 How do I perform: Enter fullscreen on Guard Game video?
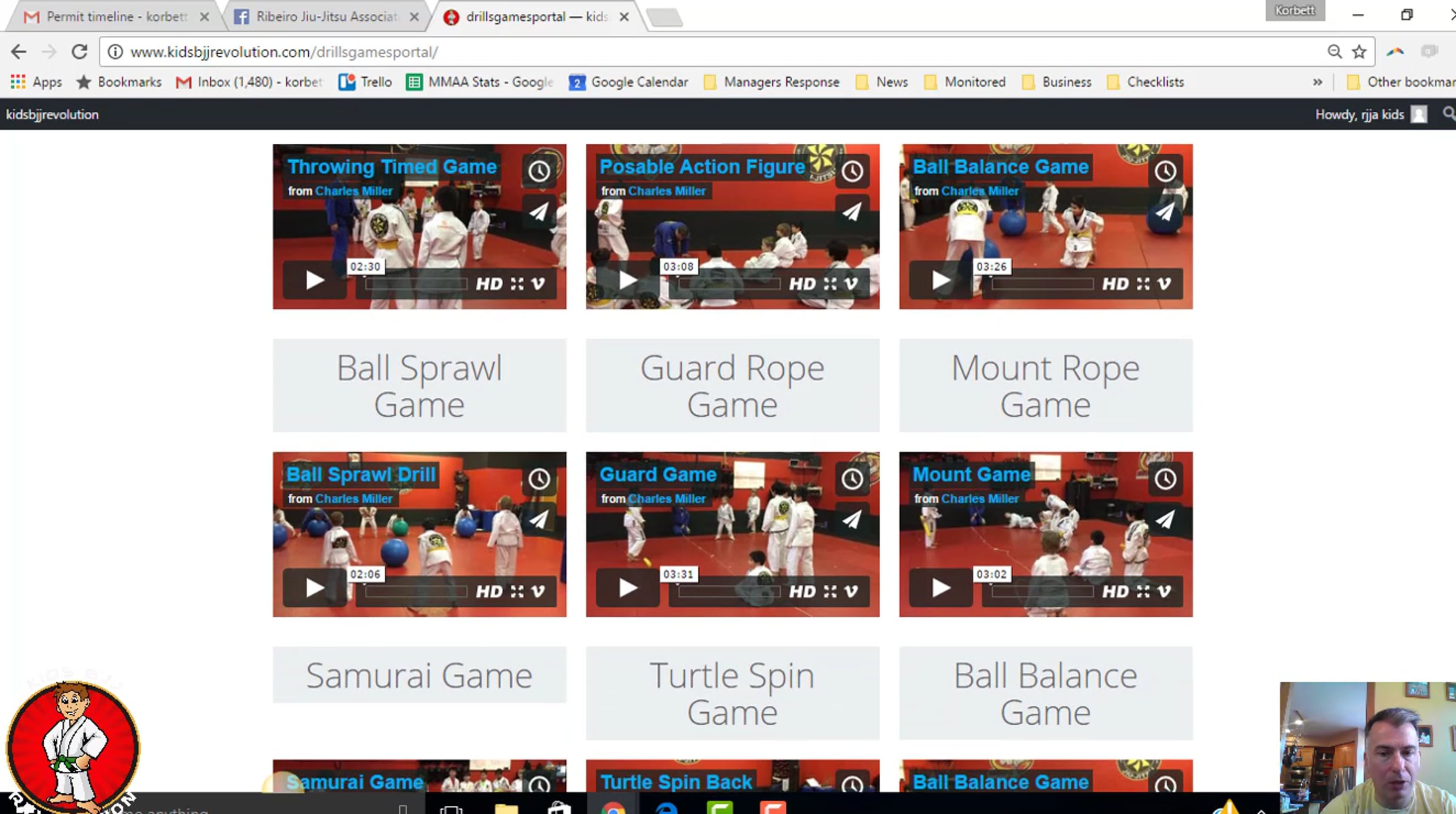(x=830, y=592)
